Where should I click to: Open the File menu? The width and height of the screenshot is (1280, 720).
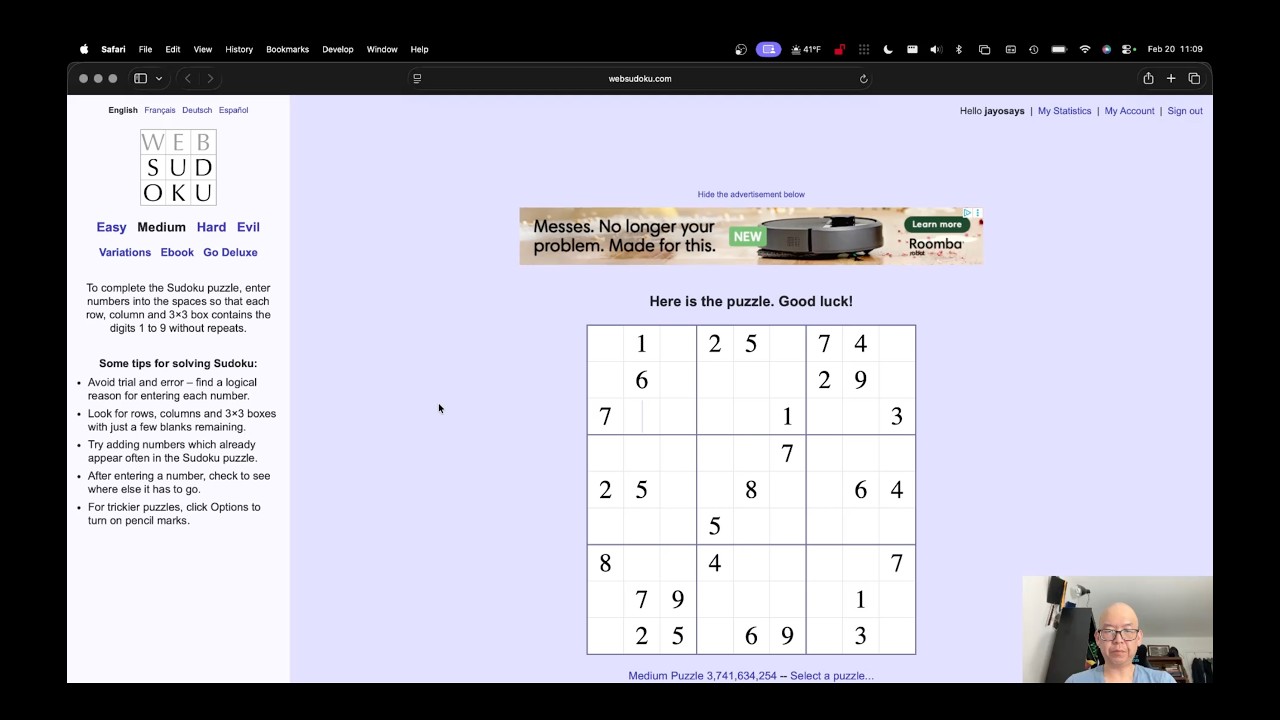click(x=145, y=49)
